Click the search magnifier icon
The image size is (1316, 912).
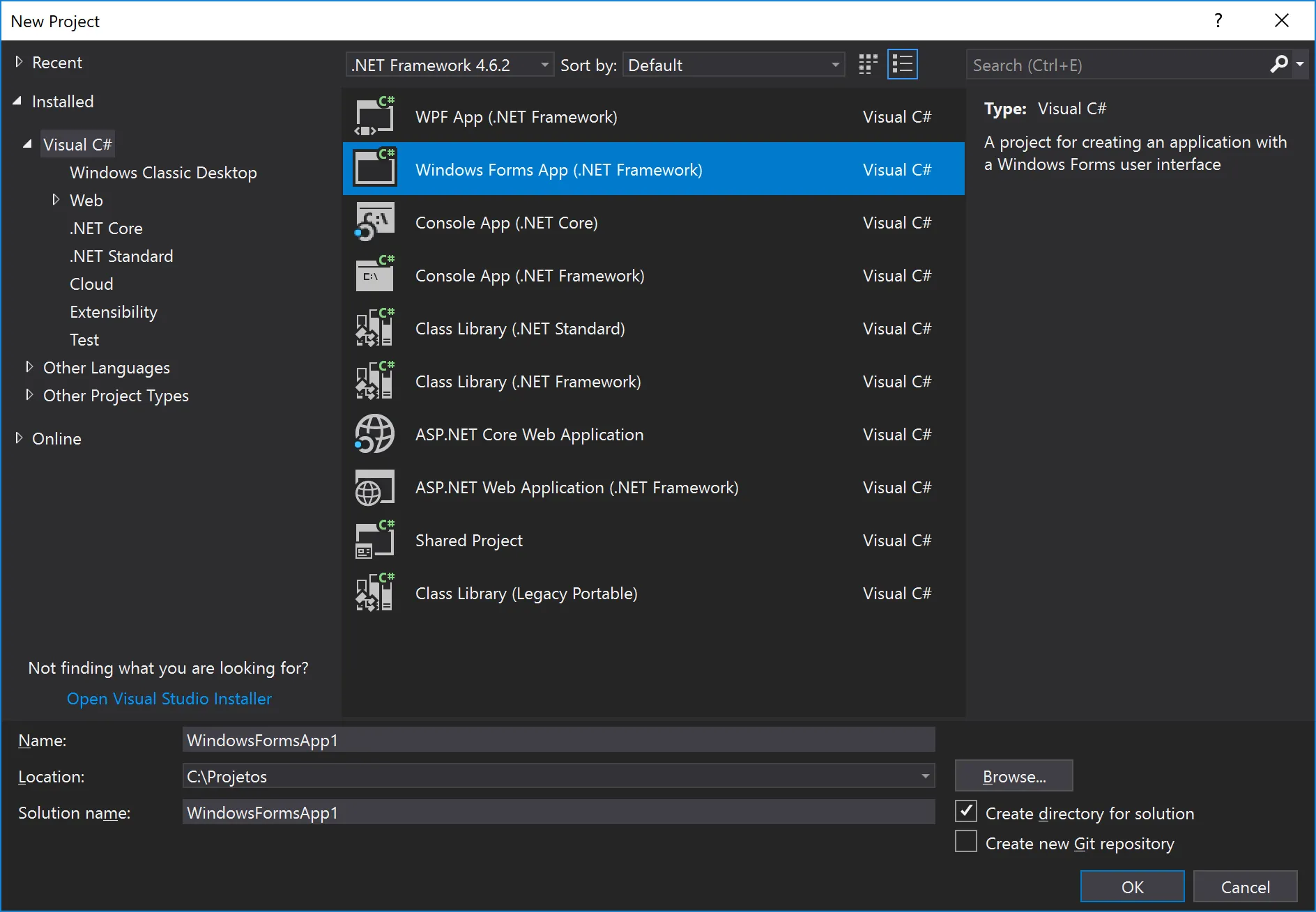click(1278, 65)
